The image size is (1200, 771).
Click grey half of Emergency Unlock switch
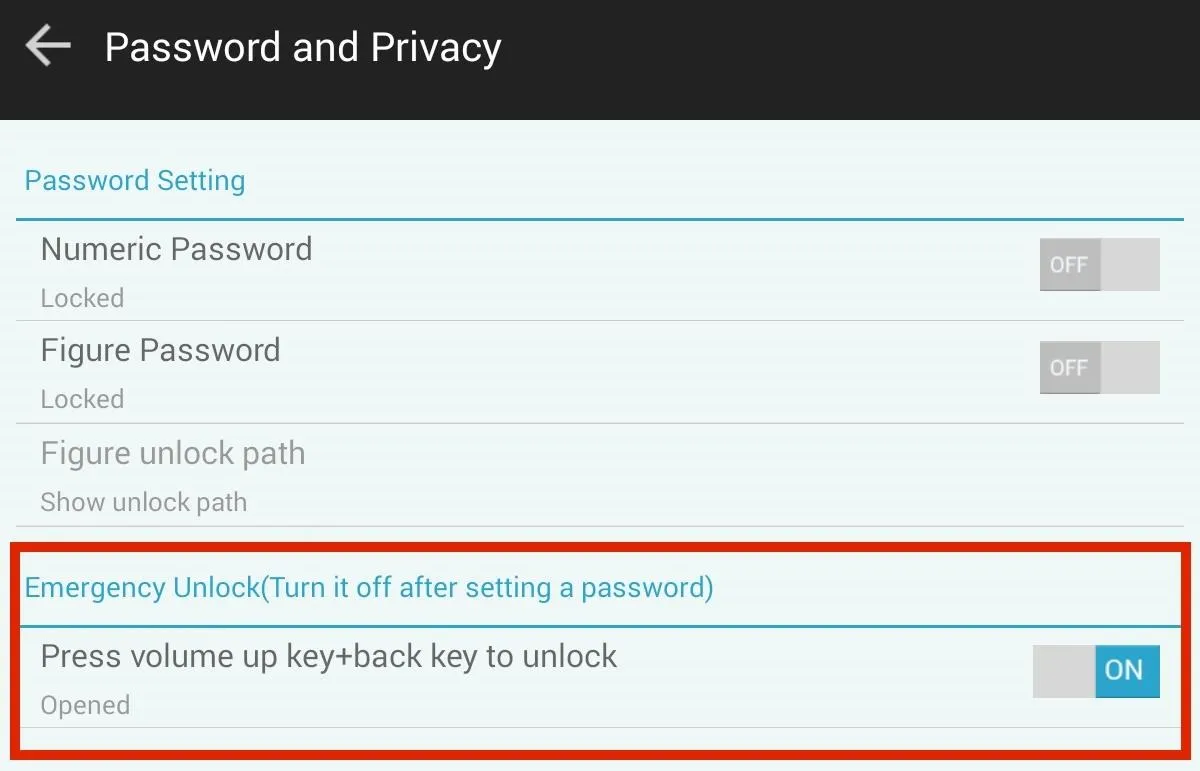click(x=1064, y=671)
